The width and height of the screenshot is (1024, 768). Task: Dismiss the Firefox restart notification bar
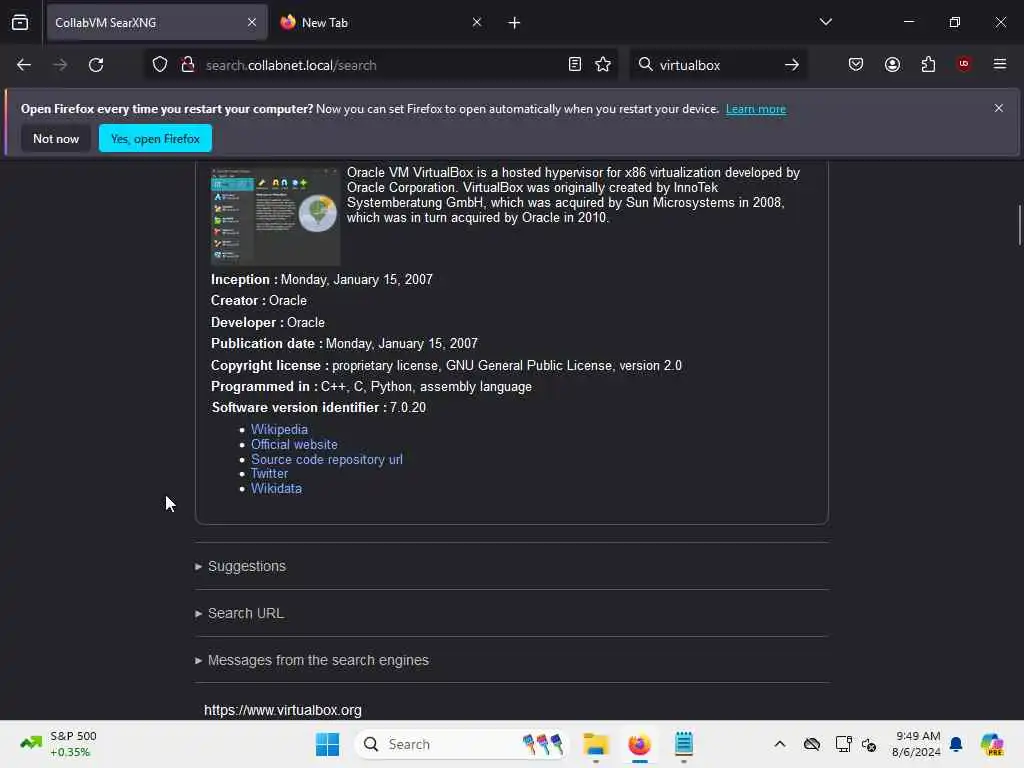(x=999, y=108)
